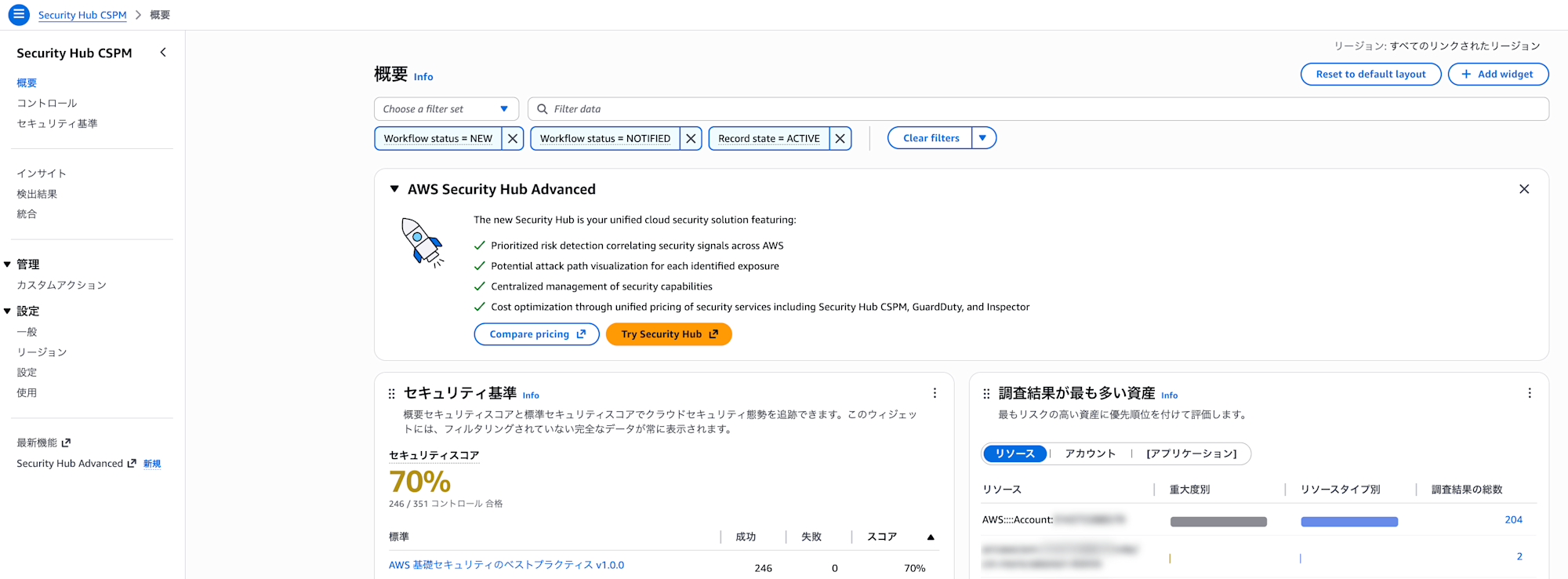Open Info link beside 調査結果が最も多い資産 title
This screenshot has width=1568, height=579.
click(1170, 395)
